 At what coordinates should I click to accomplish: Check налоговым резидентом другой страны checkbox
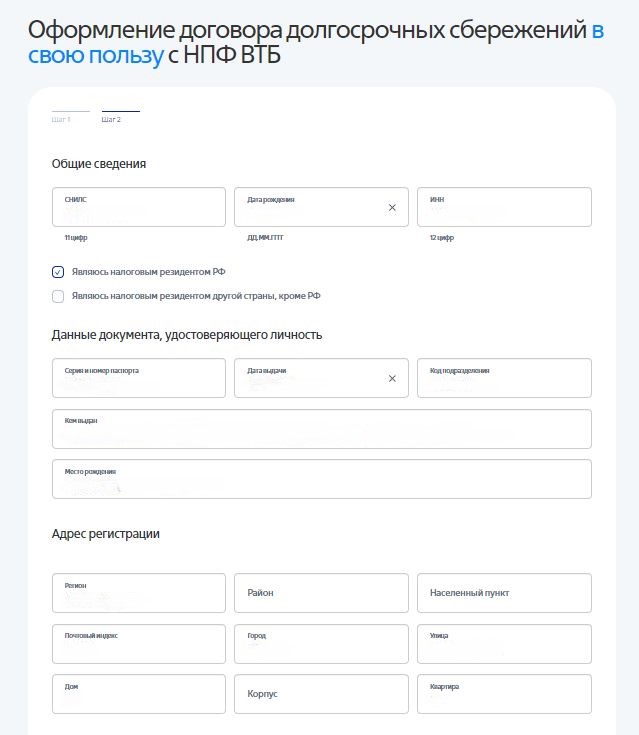click(x=58, y=296)
